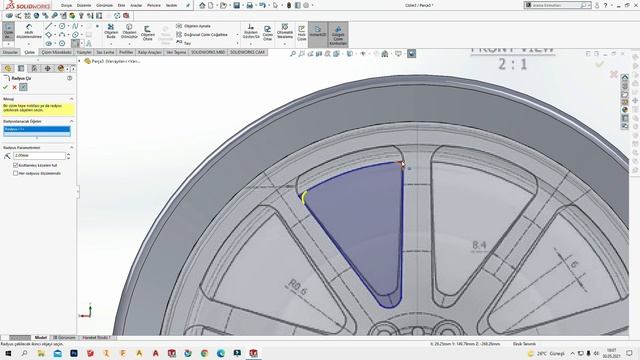Click the Taşı move entities button
Viewport: 640px width, 360px height.
184,43
